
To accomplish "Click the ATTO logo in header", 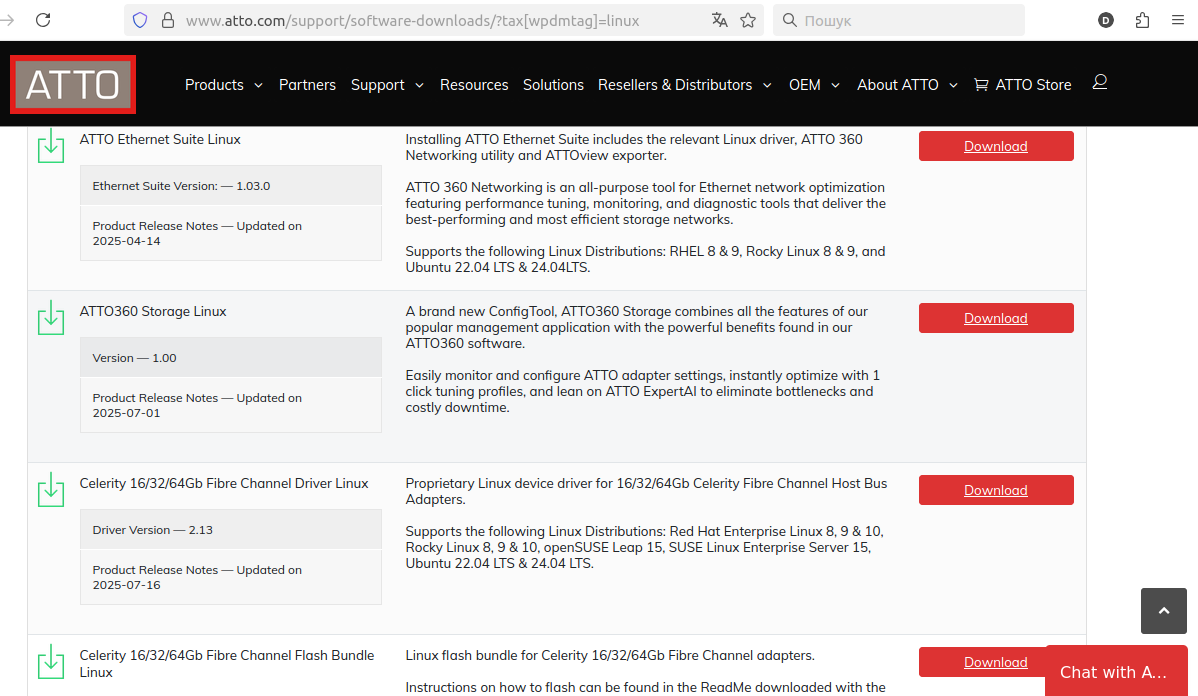I will pyautogui.click(x=73, y=85).
